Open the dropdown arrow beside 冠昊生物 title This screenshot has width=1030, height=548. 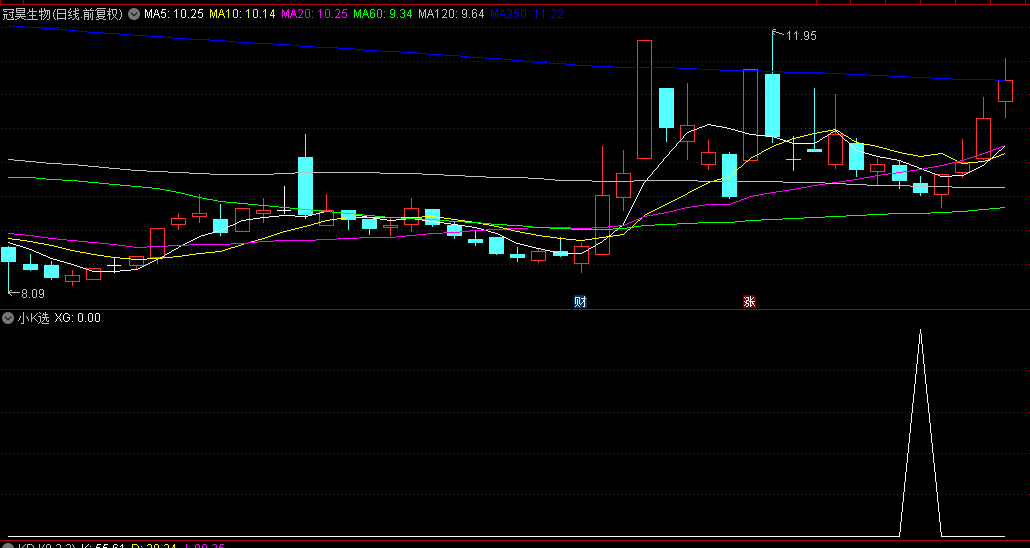134,14
